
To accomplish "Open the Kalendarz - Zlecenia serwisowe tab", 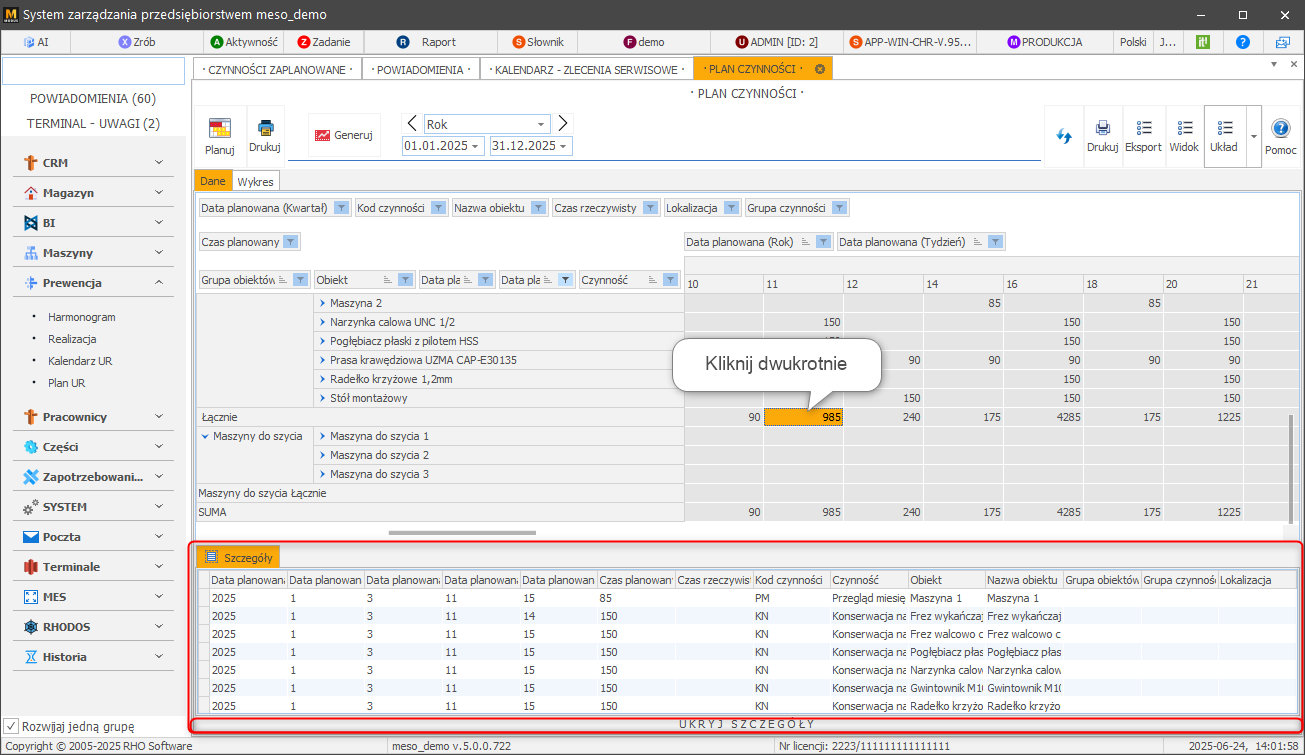I will click(586, 69).
